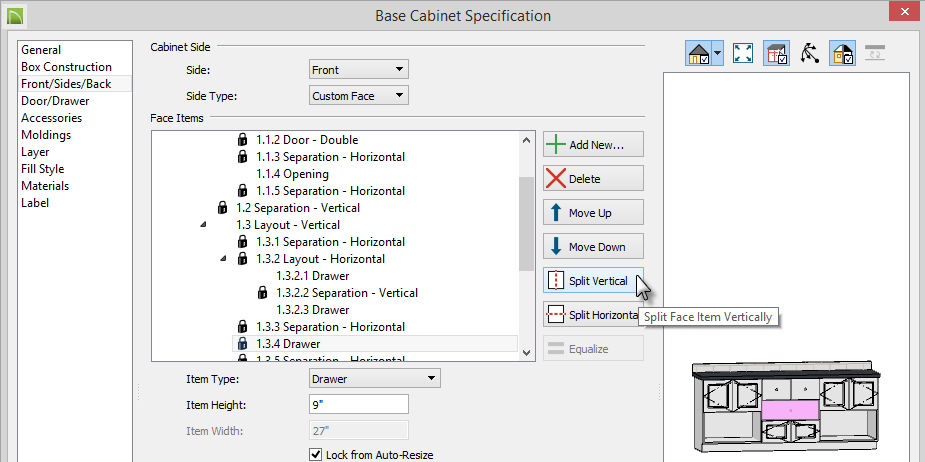Collapse the 1.3 Layout - Vertical tree node
This screenshot has width=925, height=462.
pos(204,225)
